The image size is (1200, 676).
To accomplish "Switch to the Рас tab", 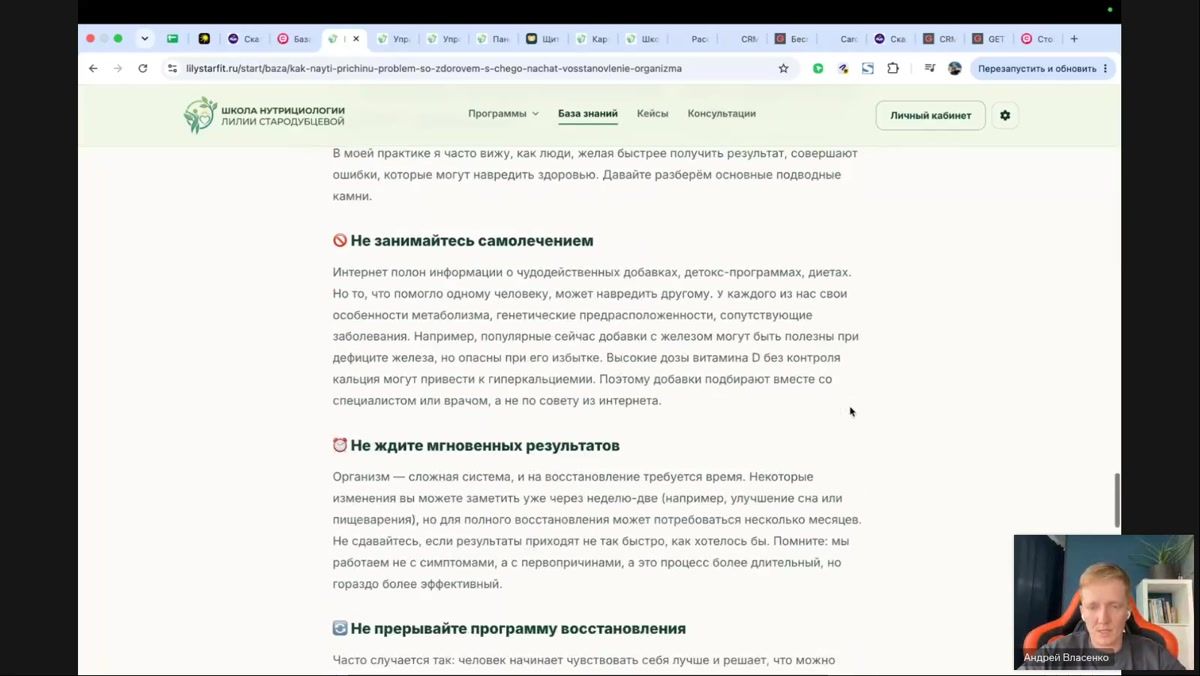I will tap(693, 39).
